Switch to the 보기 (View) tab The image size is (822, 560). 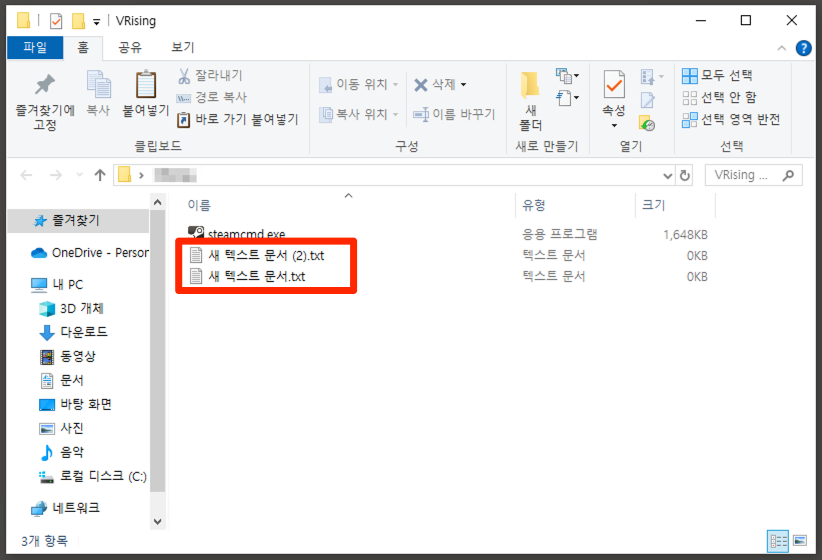tap(182, 48)
